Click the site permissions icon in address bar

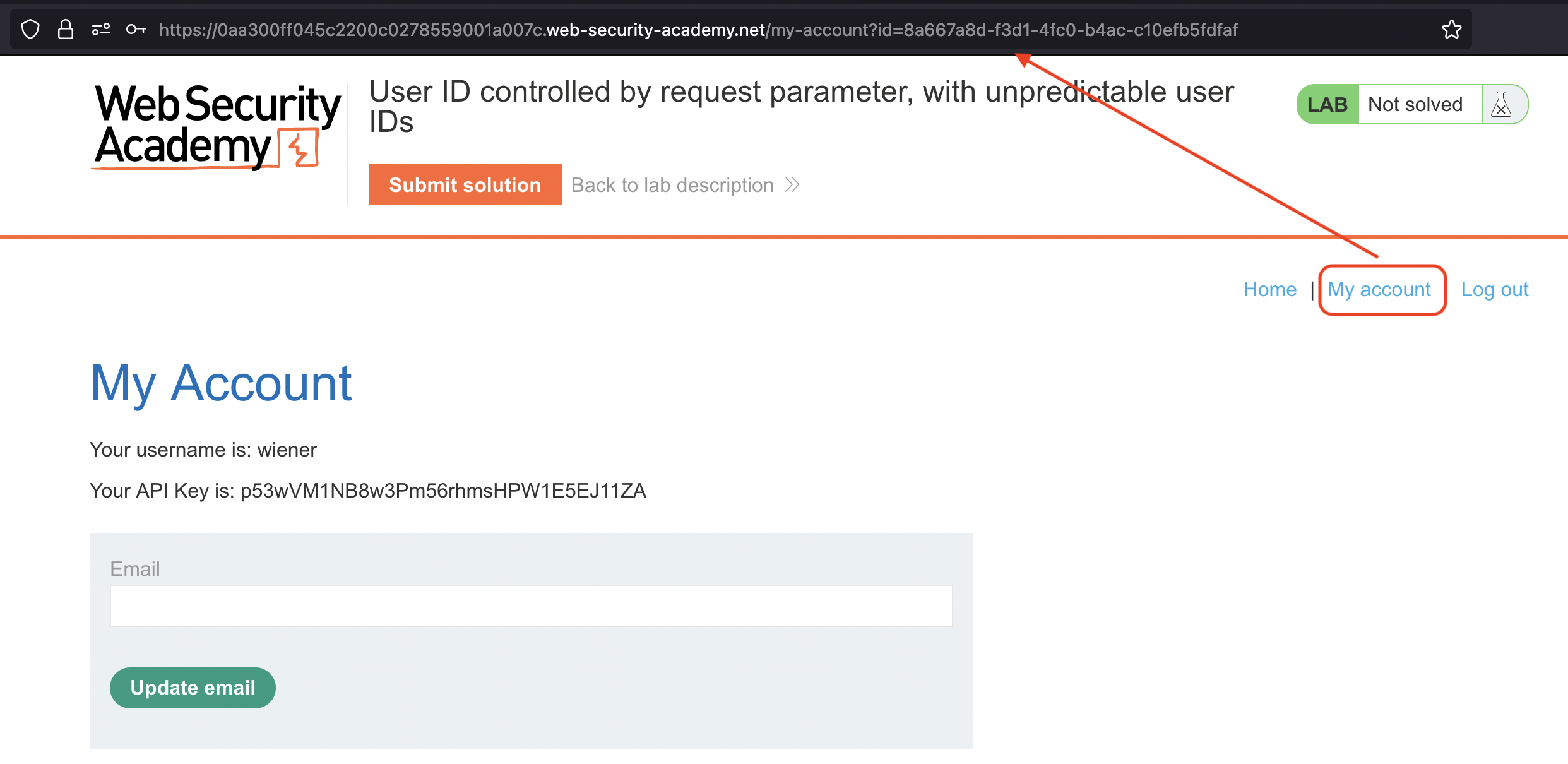(101, 30)
